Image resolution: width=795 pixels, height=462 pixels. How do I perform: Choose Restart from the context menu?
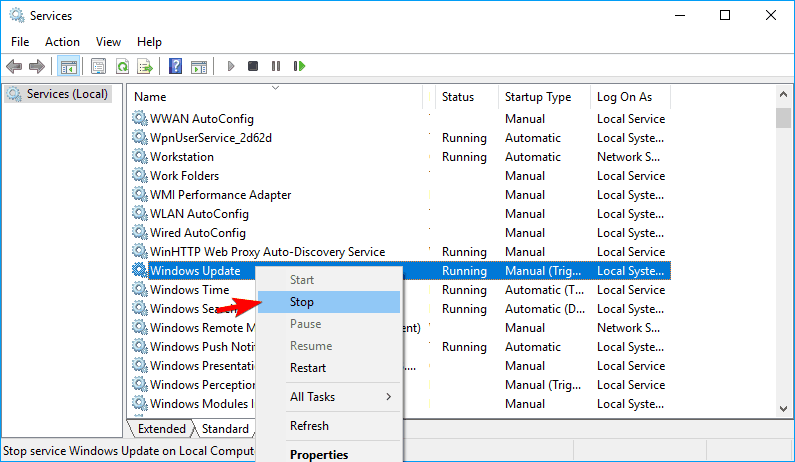point(308,368)
